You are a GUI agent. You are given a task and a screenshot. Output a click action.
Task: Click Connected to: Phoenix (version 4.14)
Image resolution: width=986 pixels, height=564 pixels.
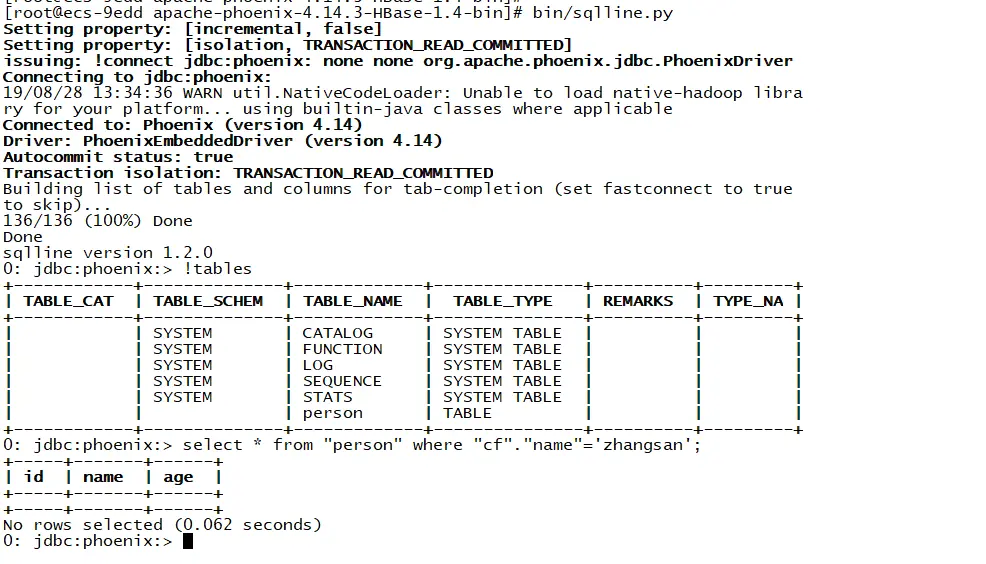point(182,125)
